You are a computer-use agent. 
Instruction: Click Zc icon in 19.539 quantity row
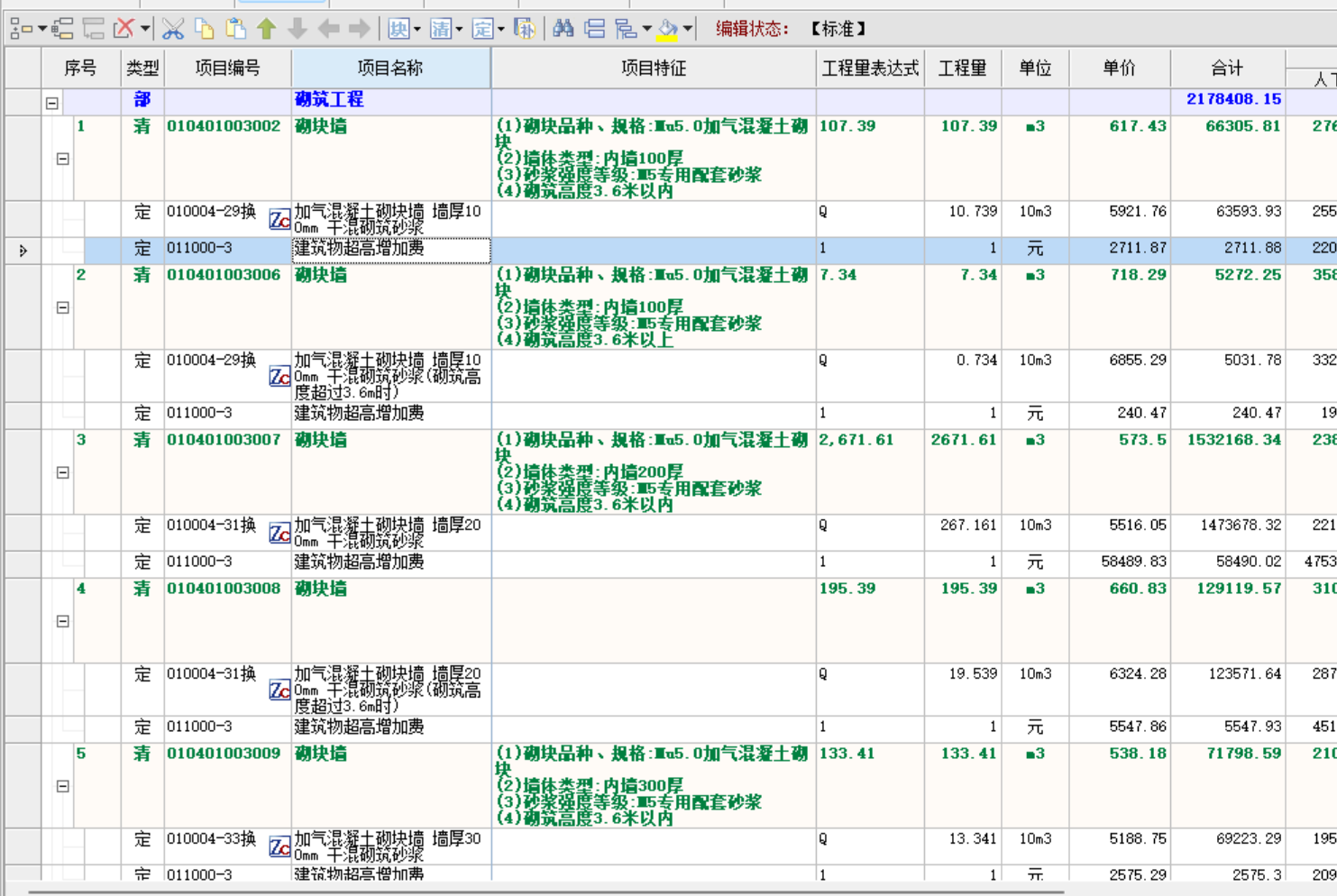[280, 690]
